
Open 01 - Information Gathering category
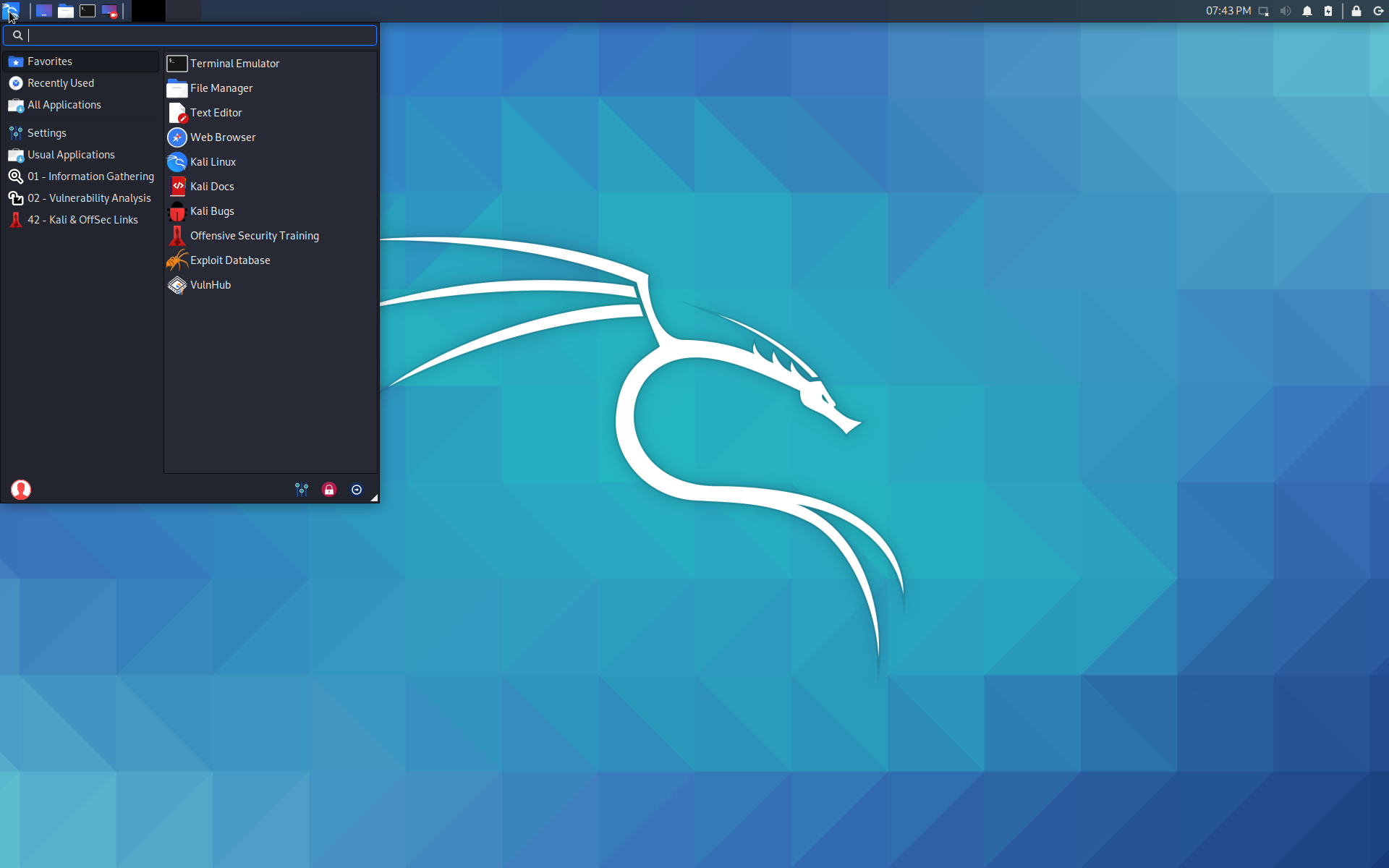[81, 176]
